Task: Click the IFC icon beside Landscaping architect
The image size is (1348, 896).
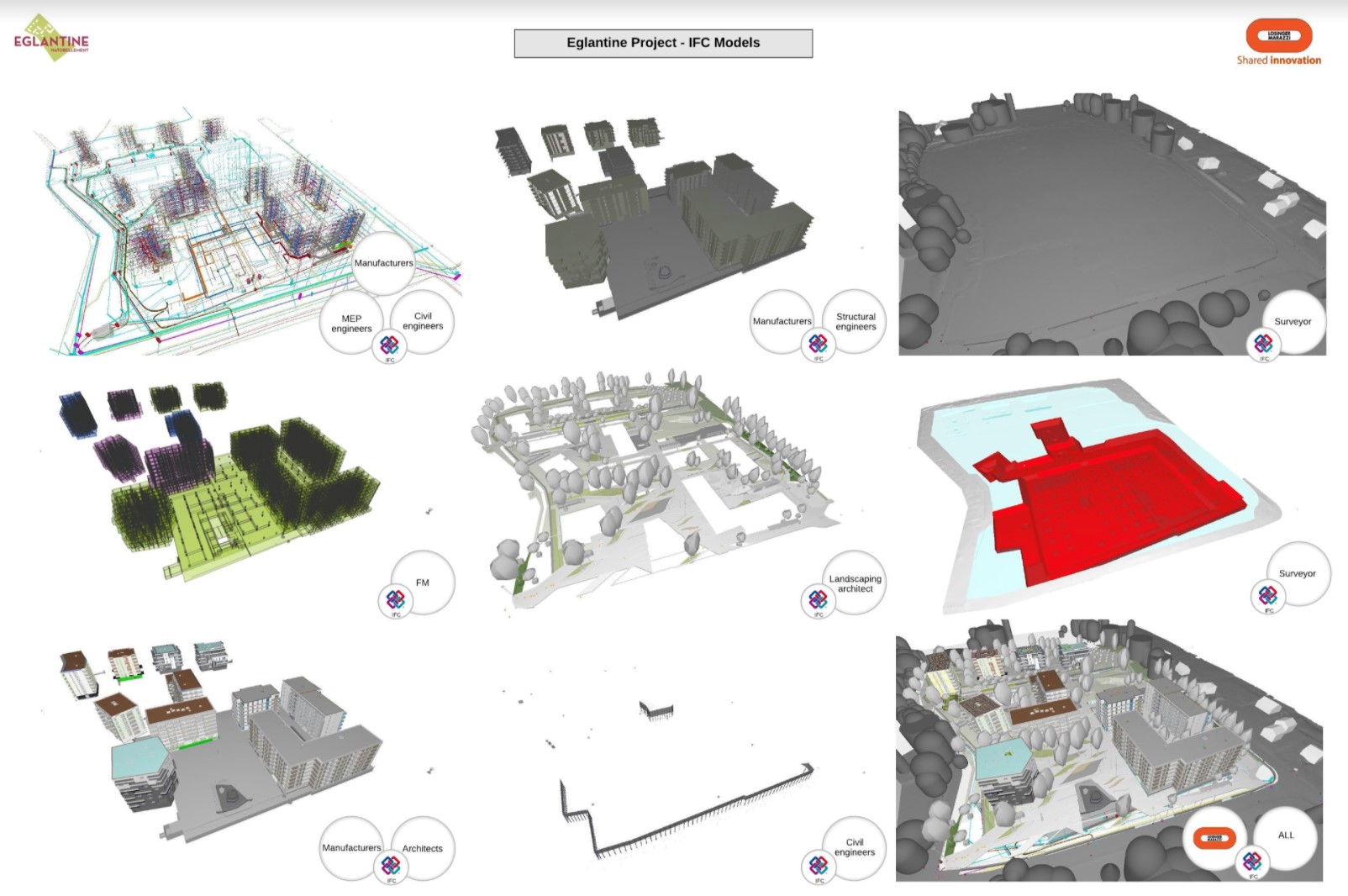Action: pyautogui.click(x=818, y=599)
